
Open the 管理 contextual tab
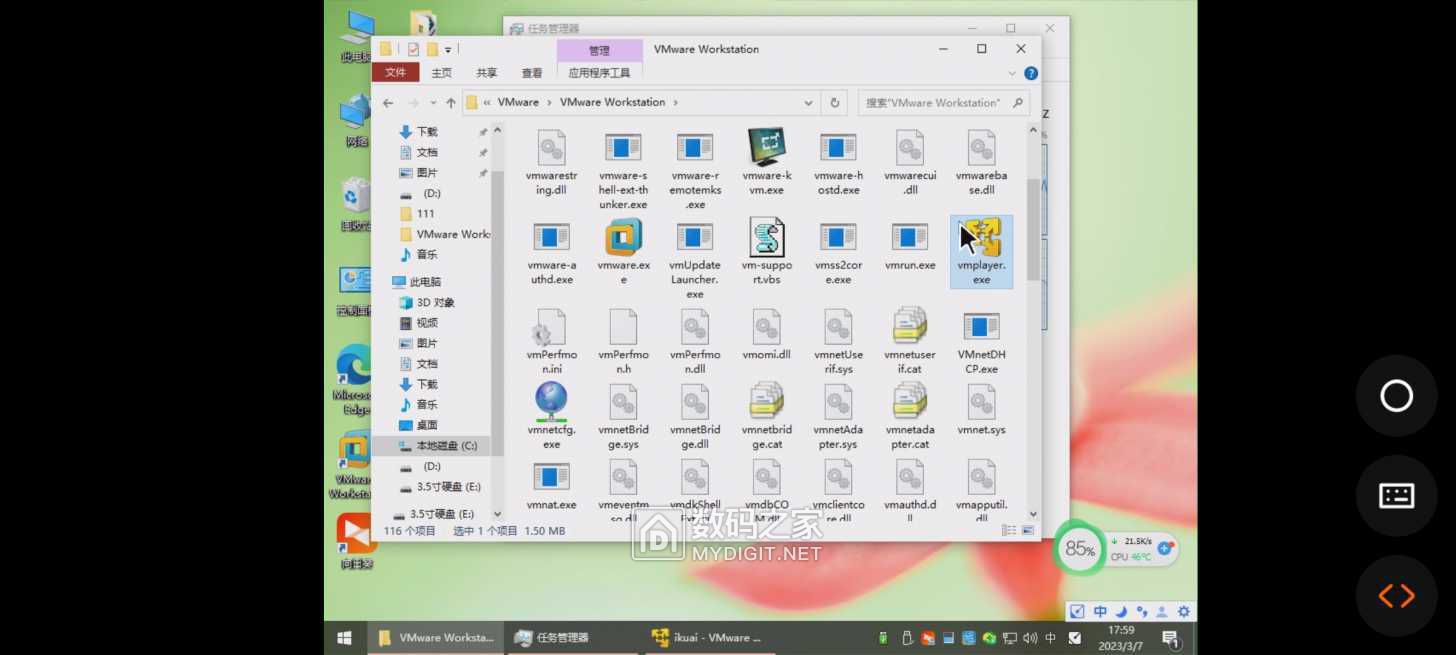coord(599,50)
